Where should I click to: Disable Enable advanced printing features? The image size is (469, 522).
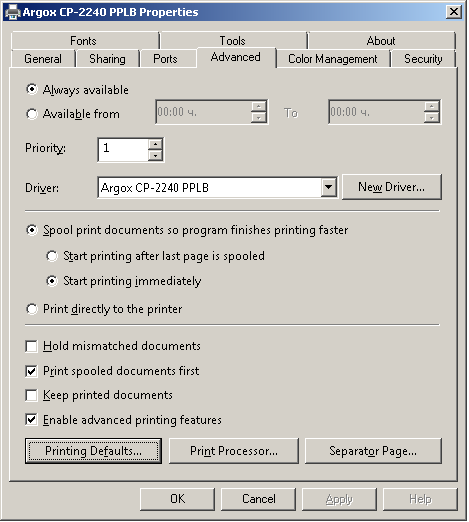coord(31,420)
